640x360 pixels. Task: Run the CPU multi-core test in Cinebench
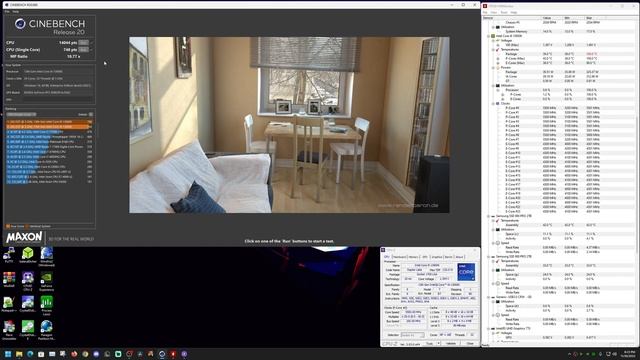(83, 42)
